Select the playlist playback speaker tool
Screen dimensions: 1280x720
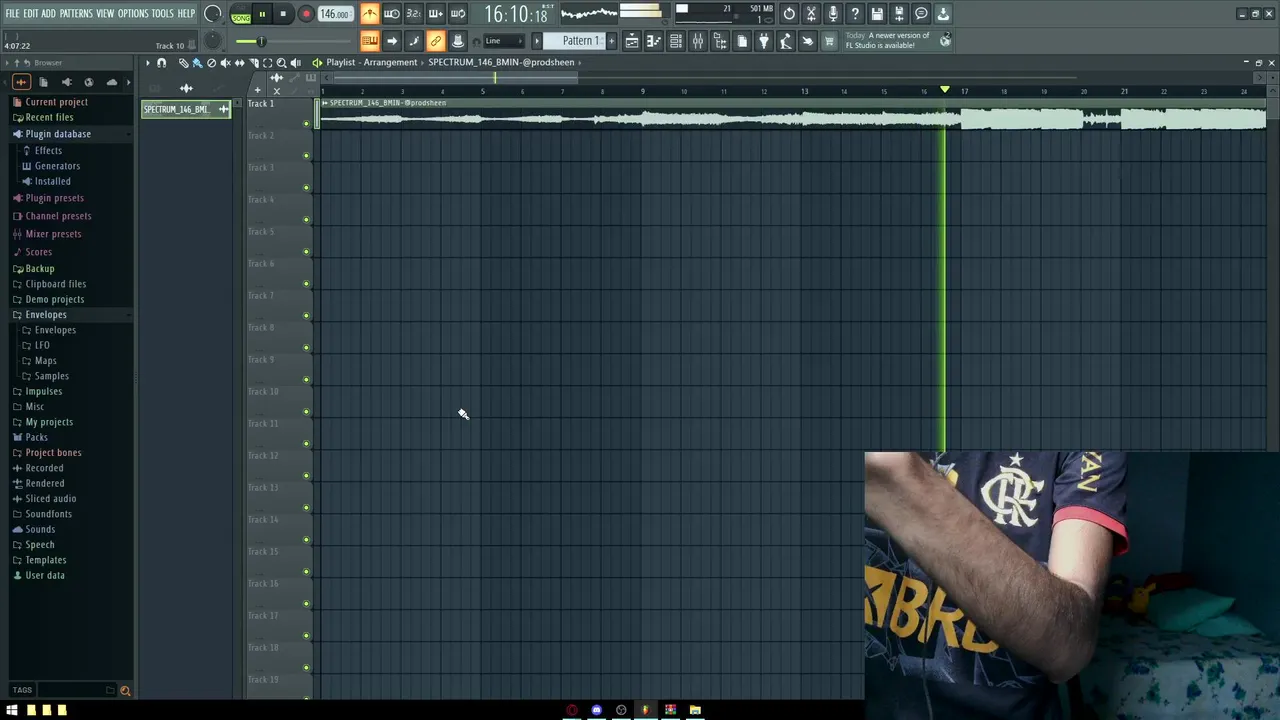pyautogui.click(x=295, y=63)
